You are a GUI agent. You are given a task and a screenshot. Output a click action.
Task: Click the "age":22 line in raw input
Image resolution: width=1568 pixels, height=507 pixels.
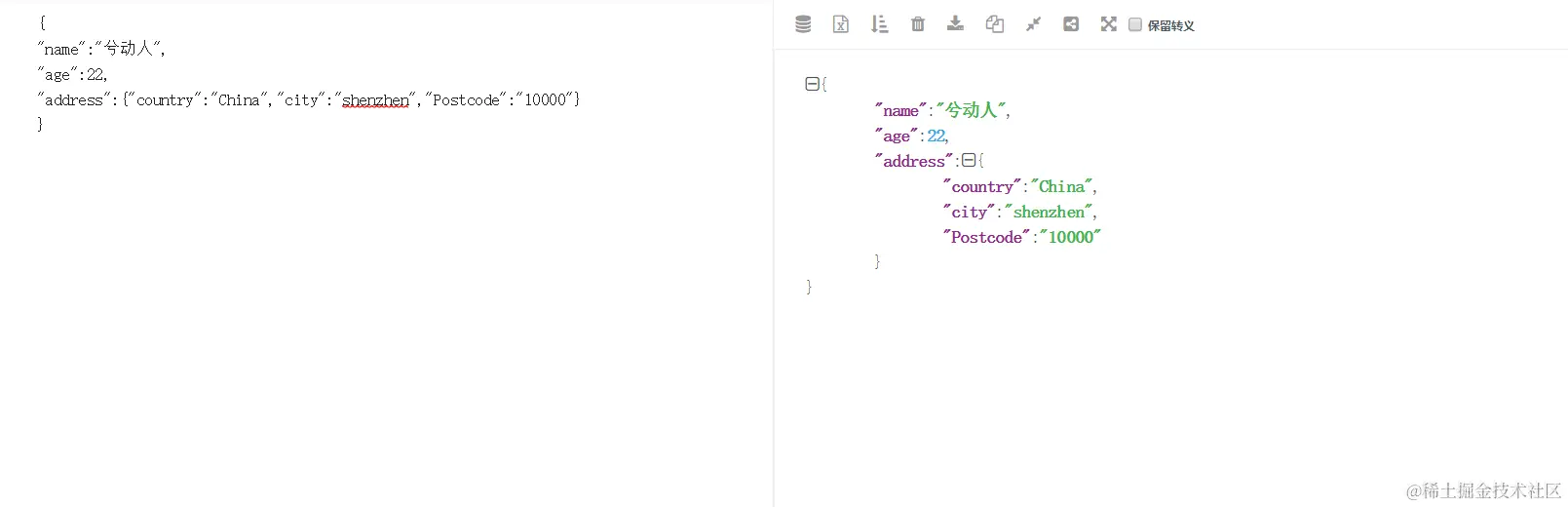pyautogui.click(x=72, y=74)
